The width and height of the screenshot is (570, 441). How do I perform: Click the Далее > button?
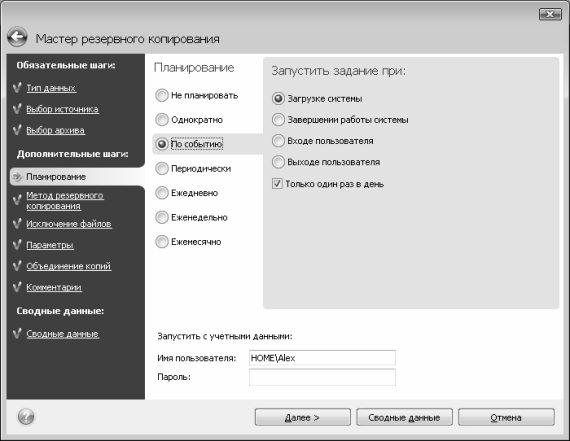(302, 417)
